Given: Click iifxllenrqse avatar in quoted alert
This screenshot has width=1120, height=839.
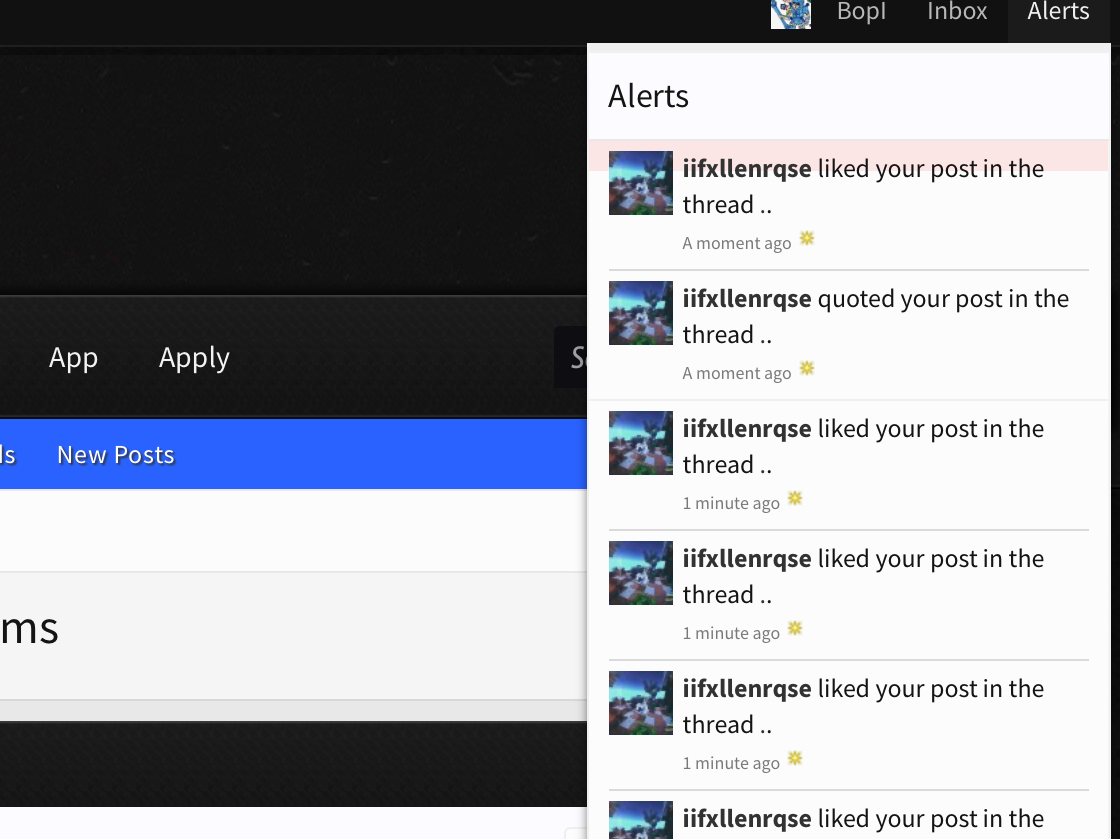Looking at the screenshot, I should click(x=641, y=313).
